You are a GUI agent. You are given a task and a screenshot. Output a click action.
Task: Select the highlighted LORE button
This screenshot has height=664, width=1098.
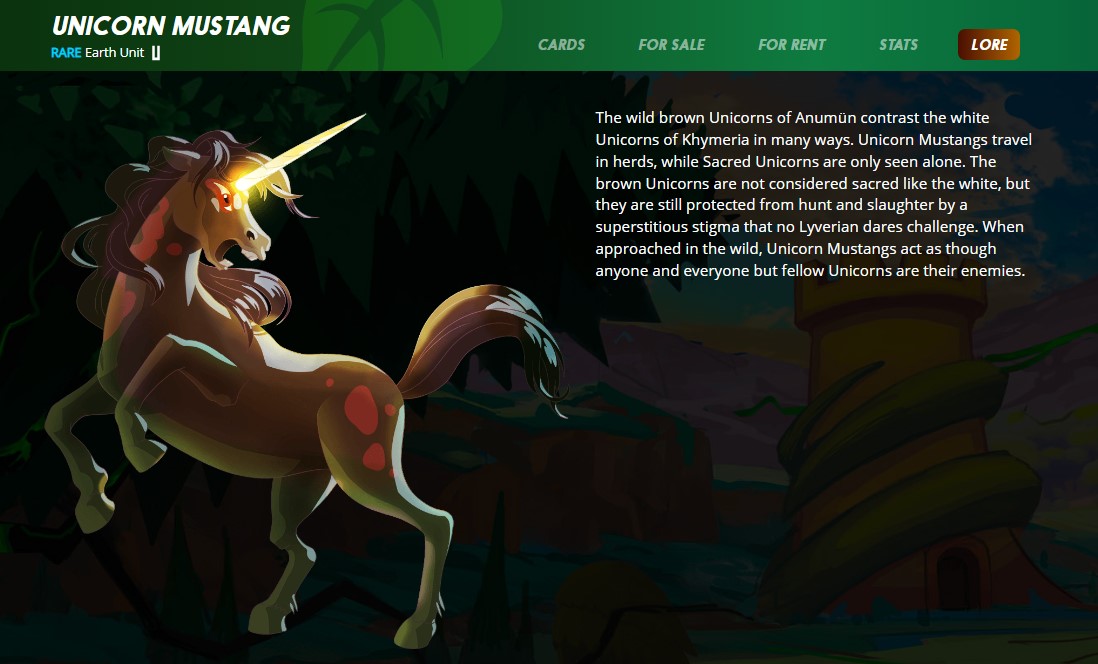(989, 45)
